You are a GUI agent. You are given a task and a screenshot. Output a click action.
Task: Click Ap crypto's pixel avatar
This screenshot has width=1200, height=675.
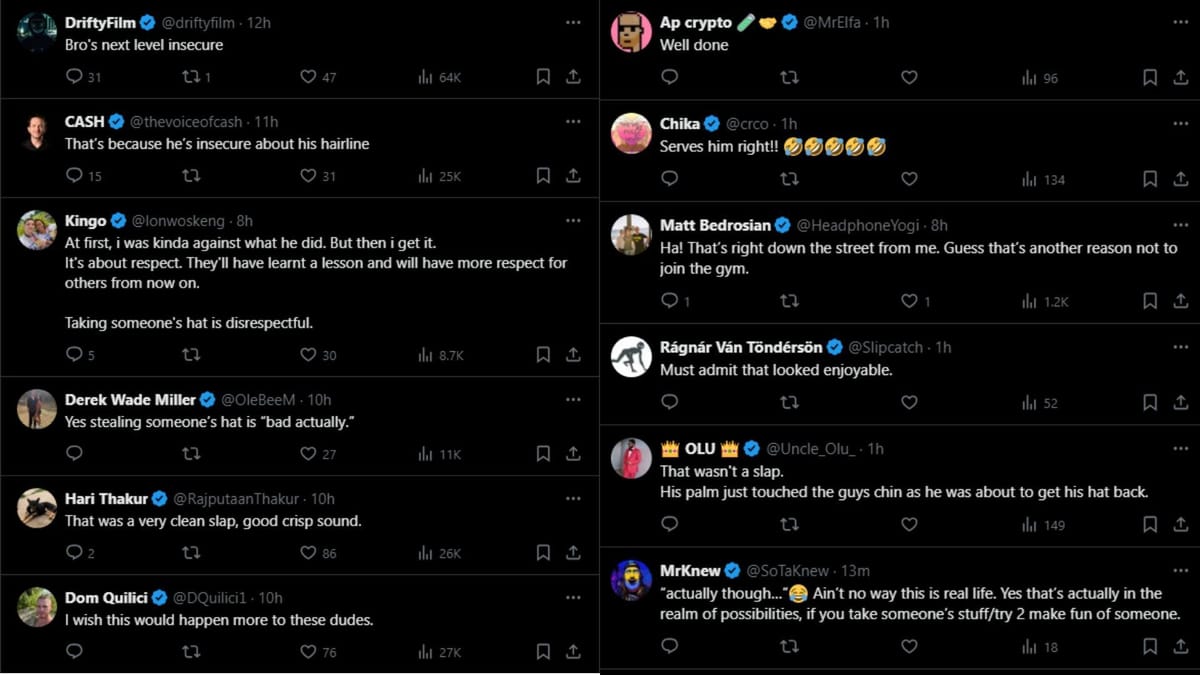pyautogui.click(x=631, y=32)
